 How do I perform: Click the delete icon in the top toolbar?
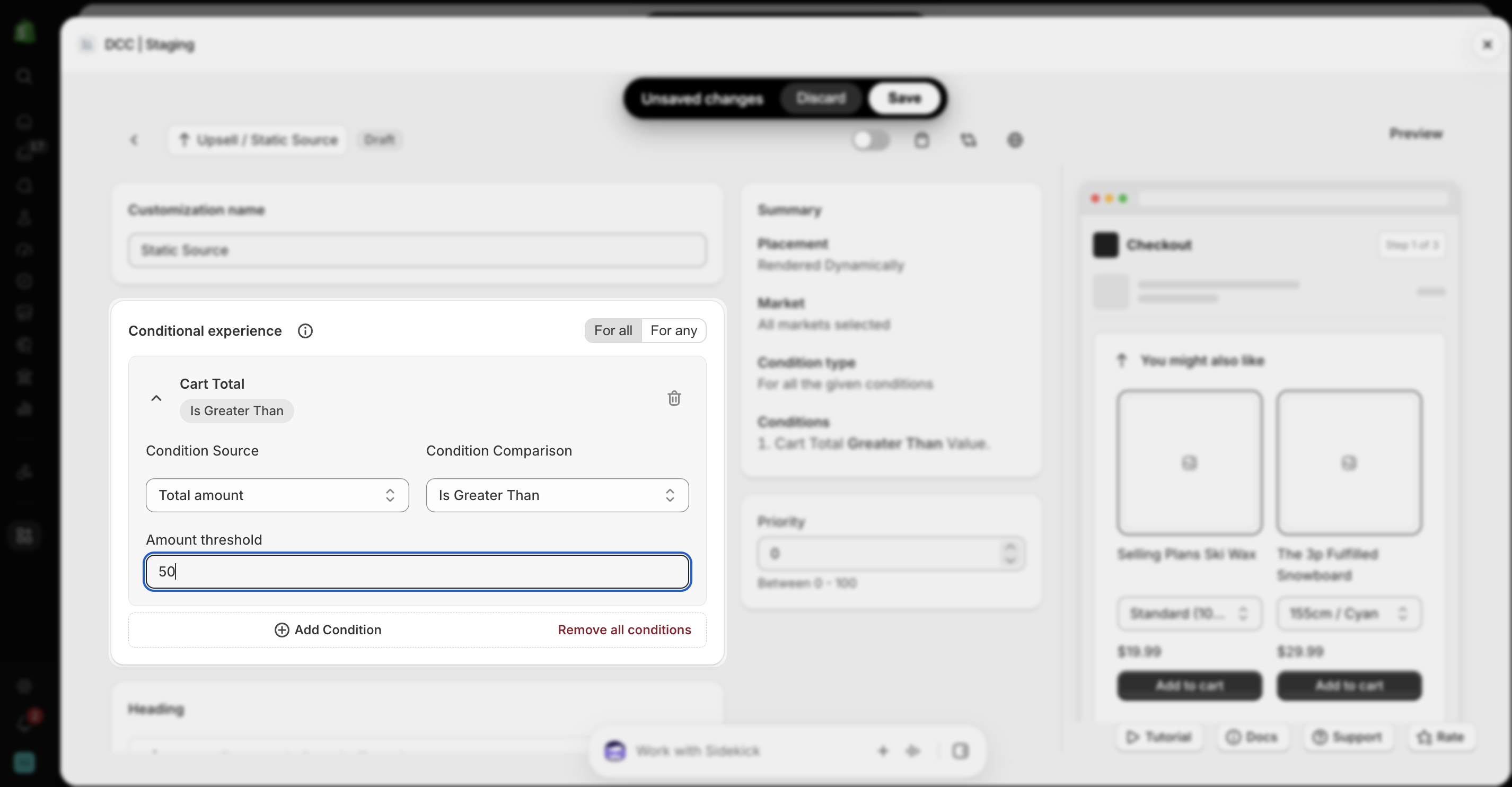(921, 140)
